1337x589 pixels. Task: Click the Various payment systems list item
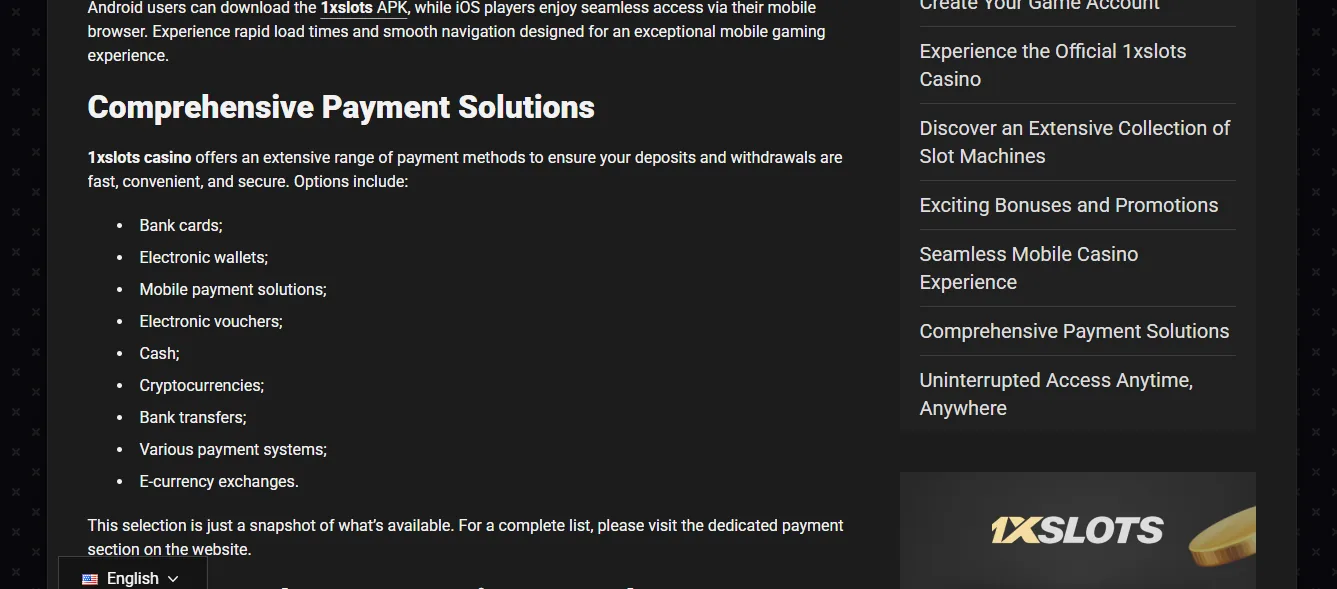point(233,450)
